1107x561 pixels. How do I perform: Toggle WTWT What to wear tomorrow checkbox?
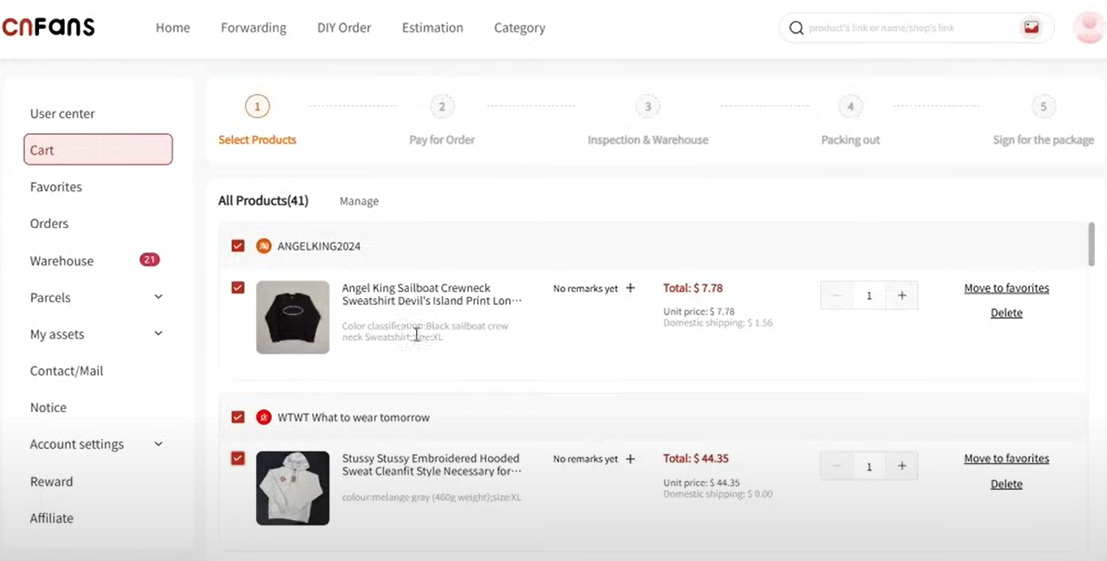tap(238, 417)
